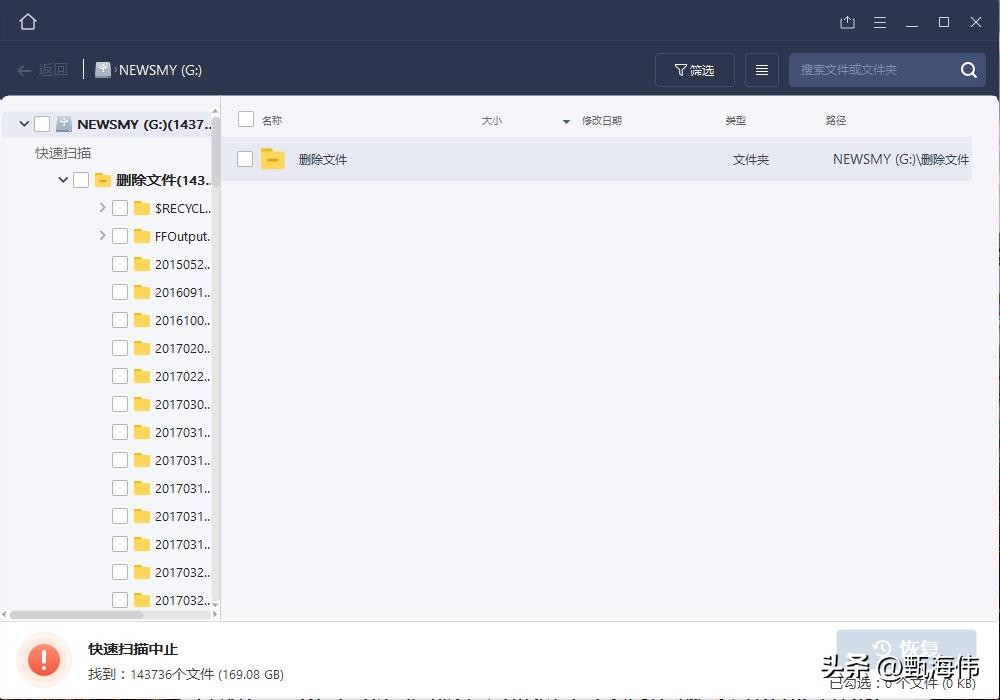The width and height of the screenshot is (1000, 700).
Task: Click the home icon in title bar
Action: pyautogui.click(x=27, y=21)
